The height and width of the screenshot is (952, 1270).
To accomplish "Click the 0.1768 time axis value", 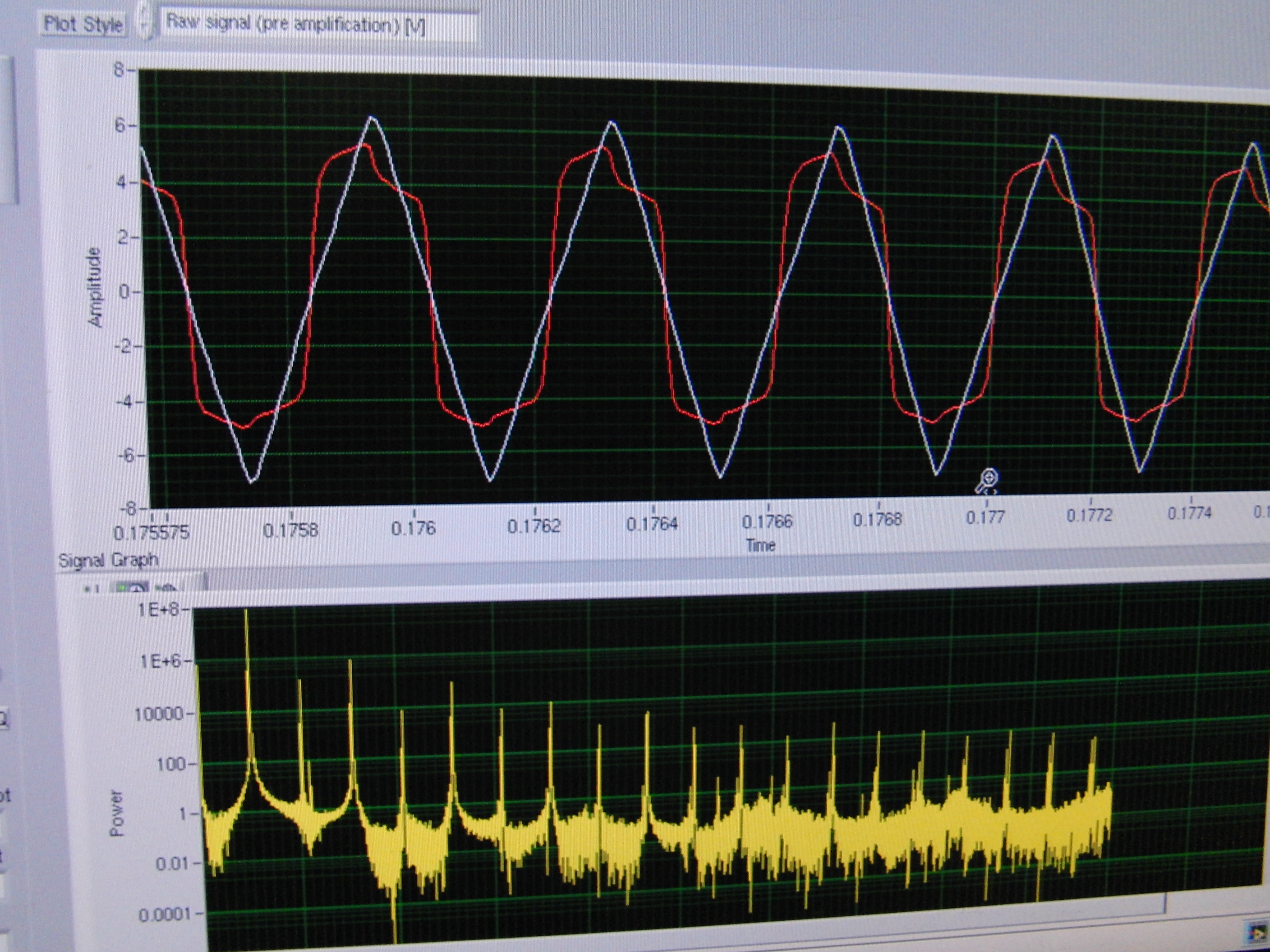I will (878, 519).
